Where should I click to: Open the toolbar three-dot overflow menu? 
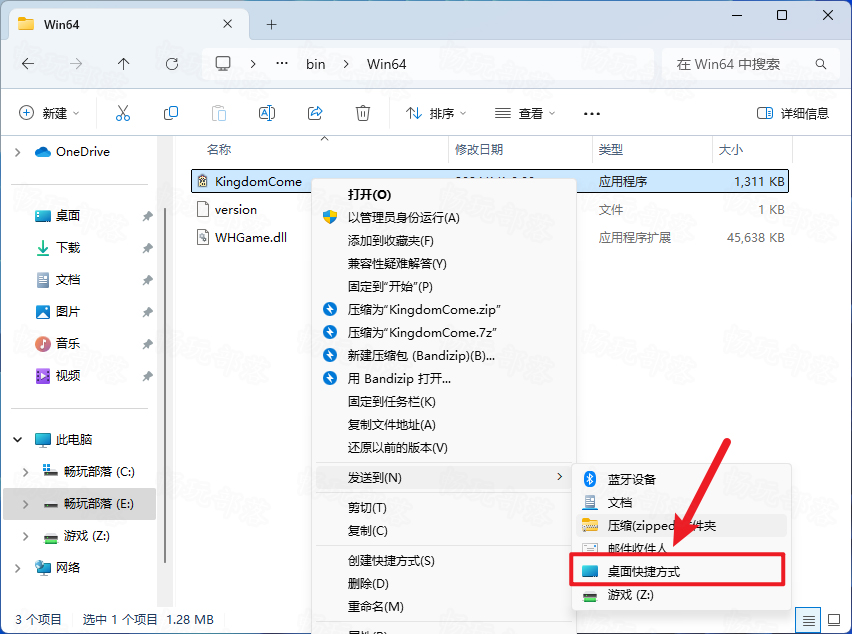click(592, 114)
